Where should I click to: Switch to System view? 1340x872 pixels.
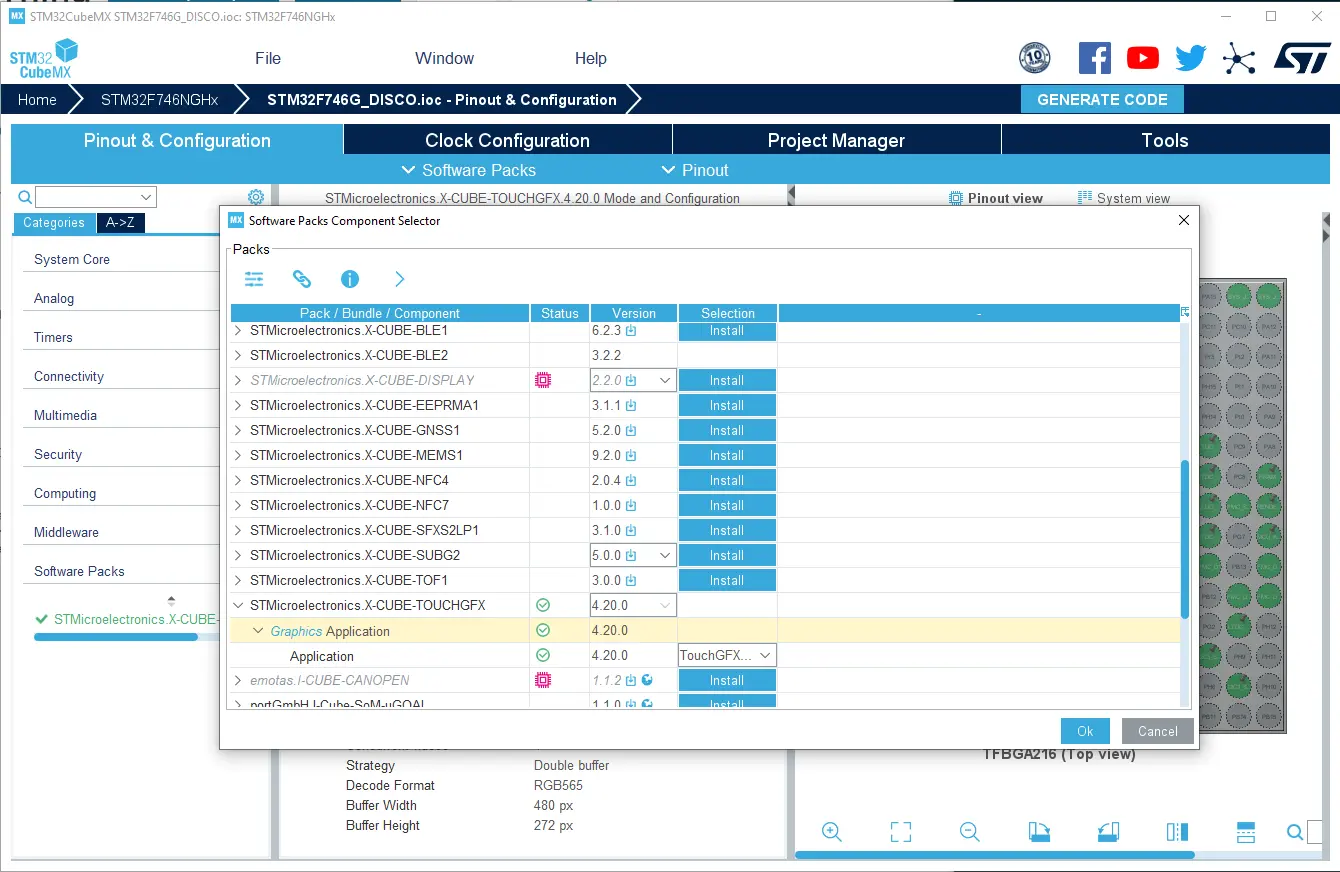tap(1123, 198)
